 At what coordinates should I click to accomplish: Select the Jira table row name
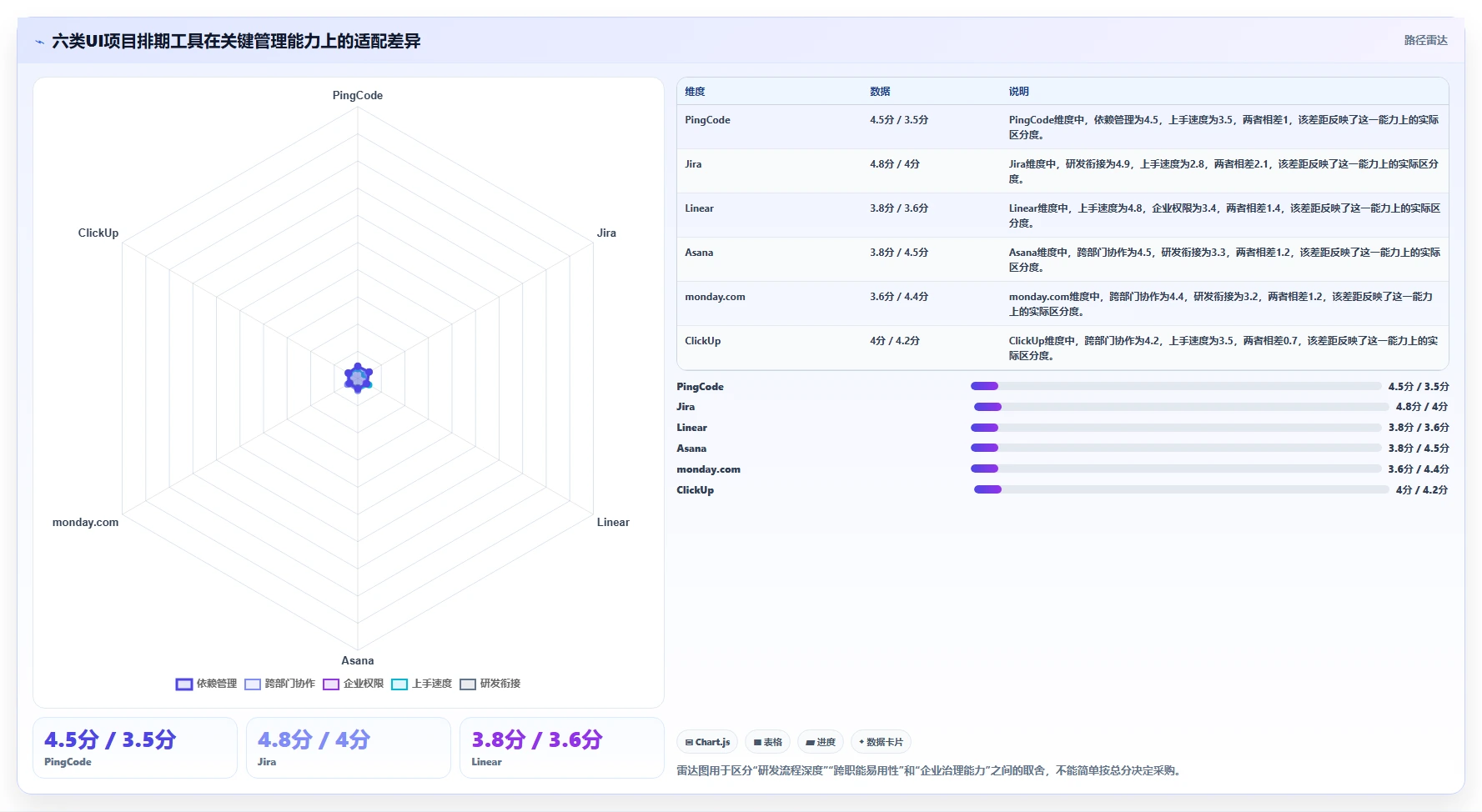(x=693, y=164)
